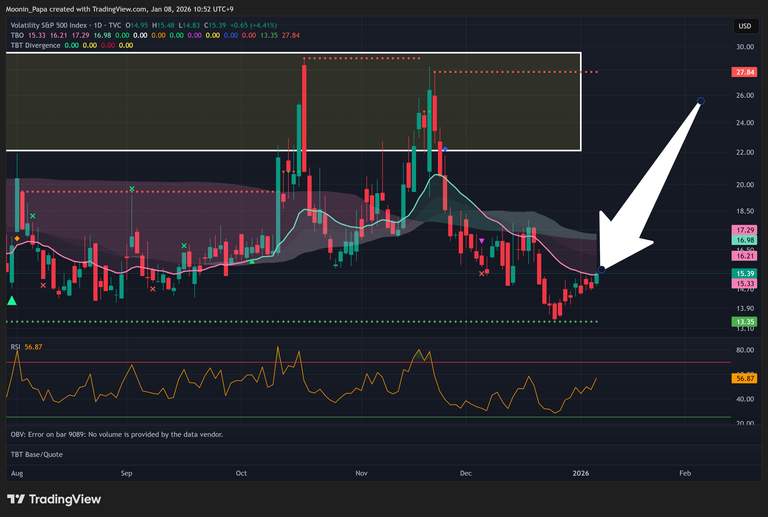This screenshot has width=768, height=517.
Task: Click the red 27.84 price label
Action: [x=743, y=72]
